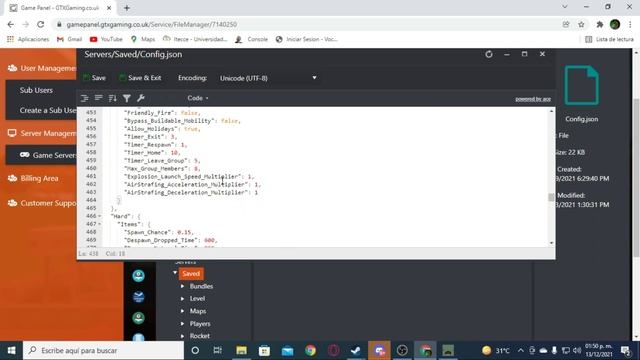Click the bookmark star icon
This screenshot has width=640, height=360.
(581, 24)
